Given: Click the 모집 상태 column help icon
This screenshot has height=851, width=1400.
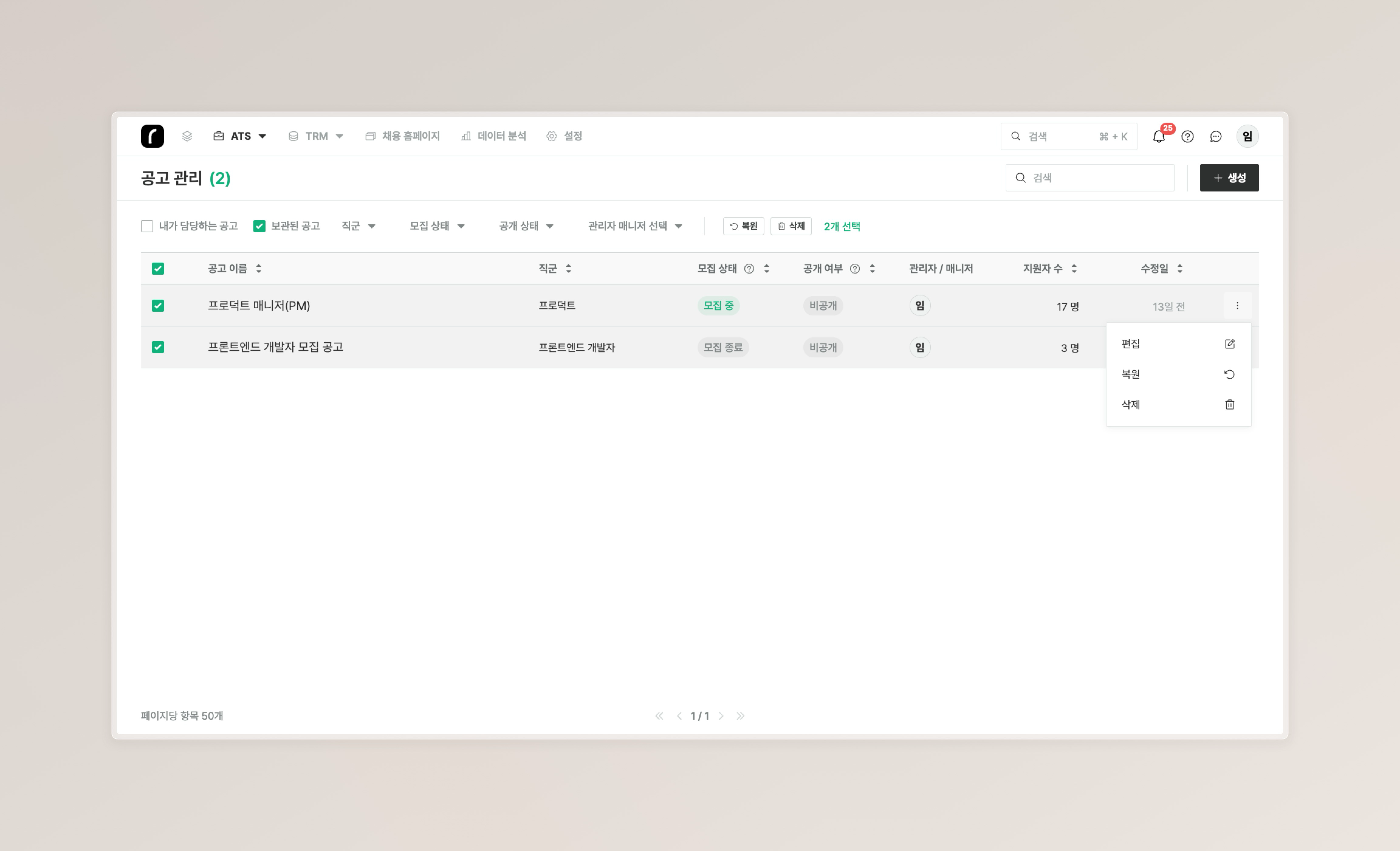Looking at the screenshot, I should click(x=750, y=269).
